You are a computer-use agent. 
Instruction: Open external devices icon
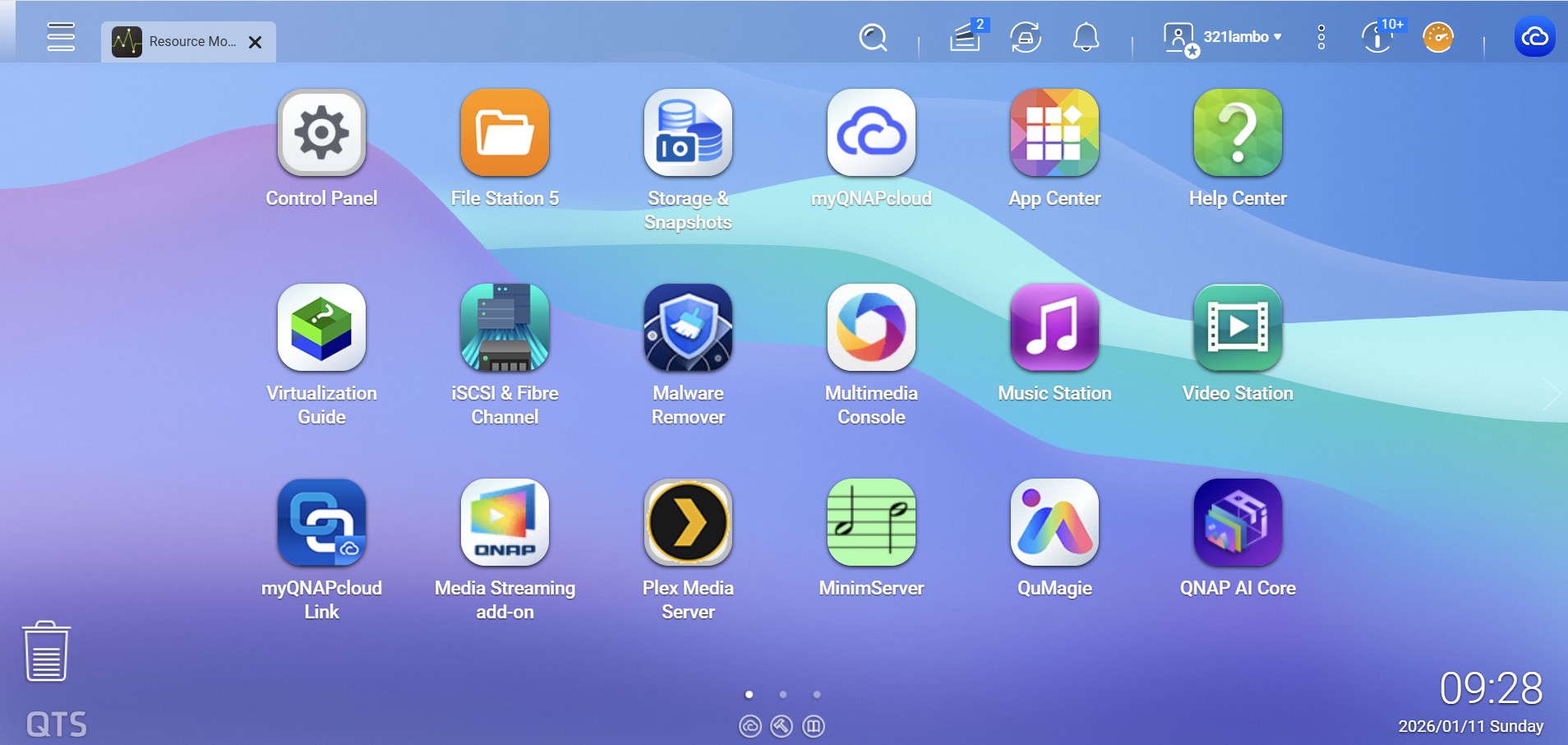point(1026,38)
